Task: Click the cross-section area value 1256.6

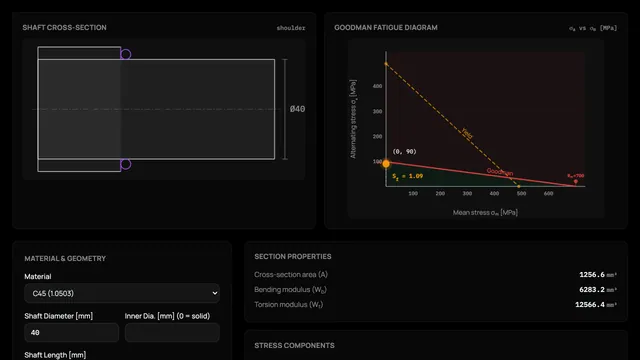Action: (592, 275)
